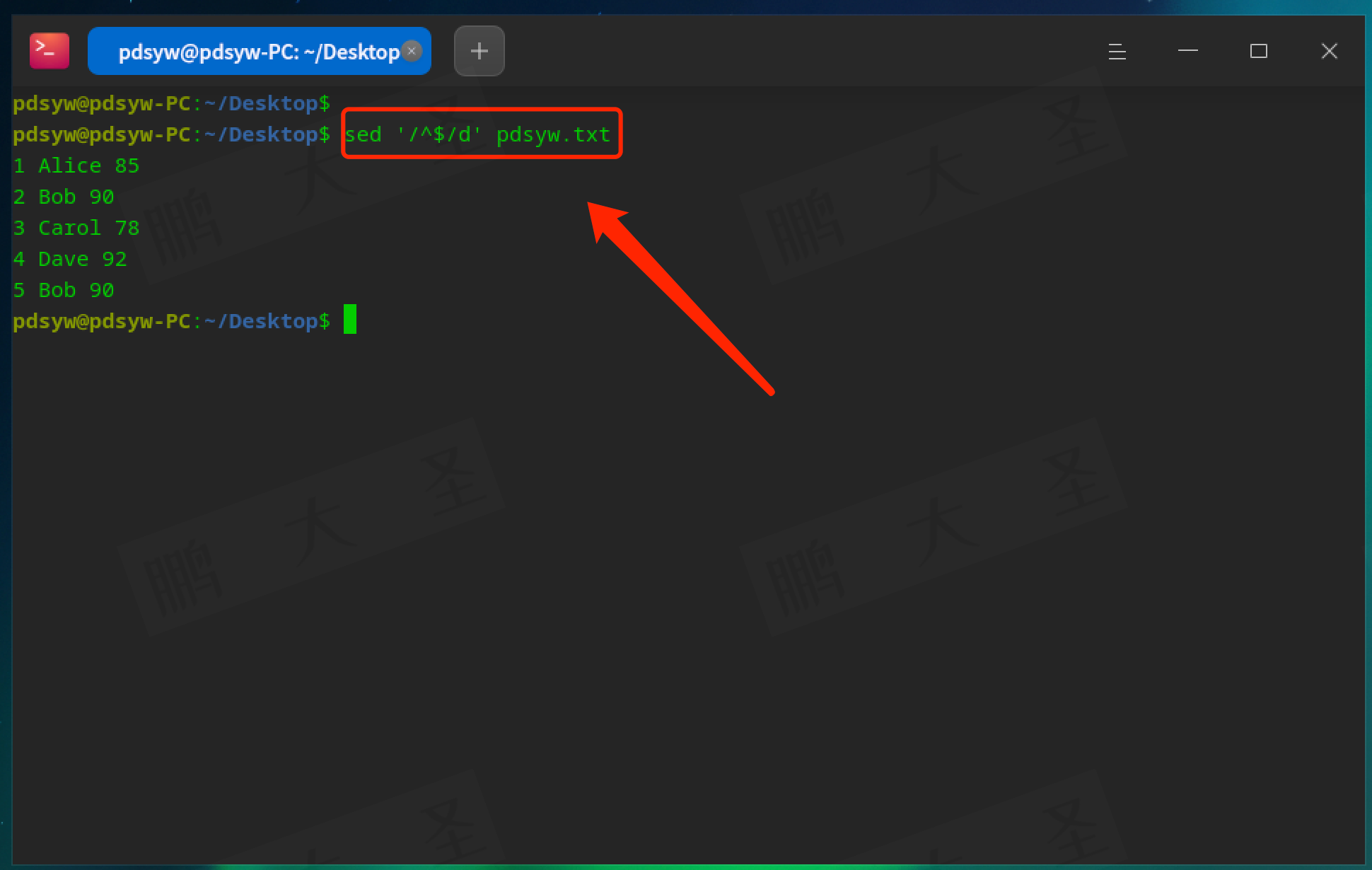1372x870 pixels.
Task: Click the "1 Alice 85" output line
Action: (76, 166)
